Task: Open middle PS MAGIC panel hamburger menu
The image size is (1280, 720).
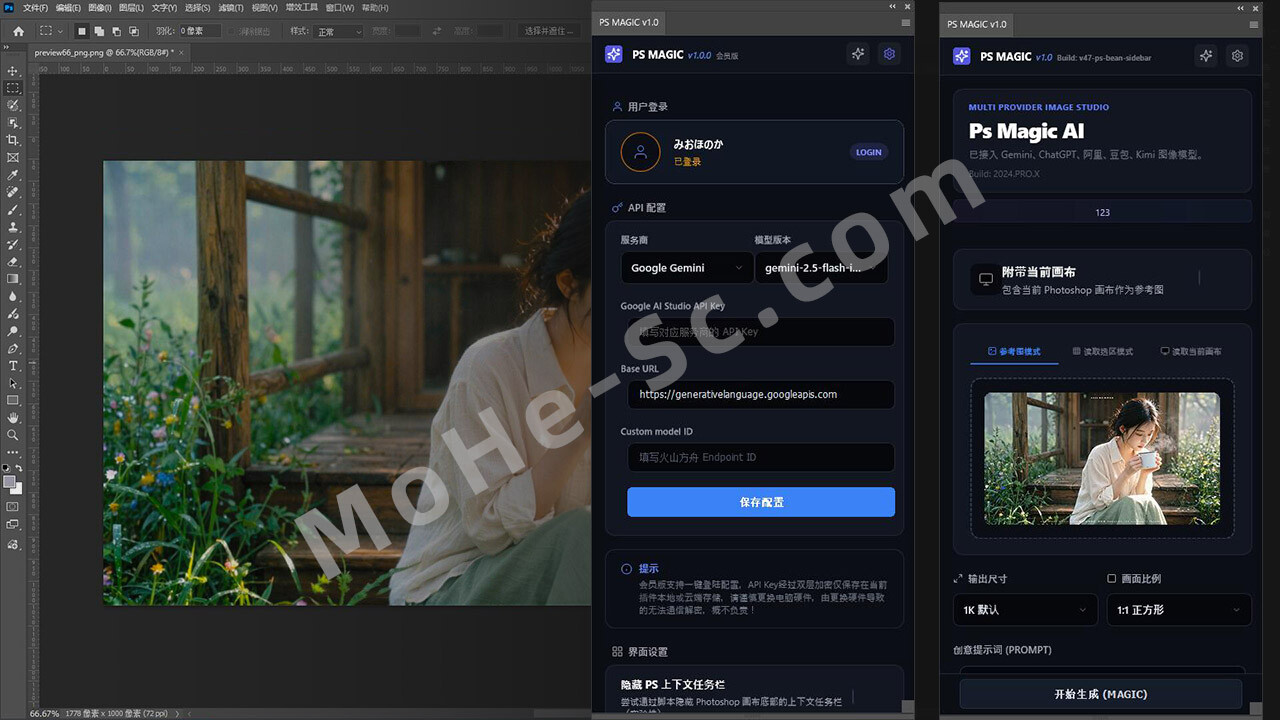Action: click(x=905, y=22)
